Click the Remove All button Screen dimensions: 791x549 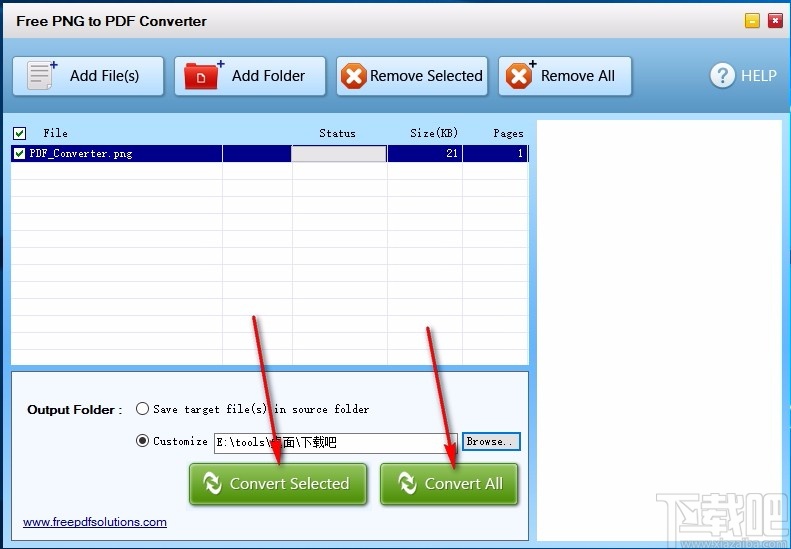click(565, 76)
